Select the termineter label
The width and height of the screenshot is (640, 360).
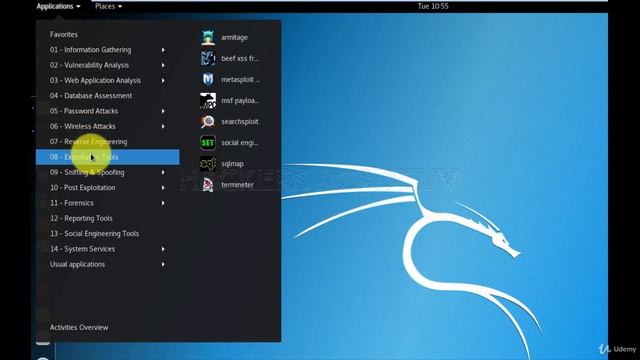tap(237, 185)
